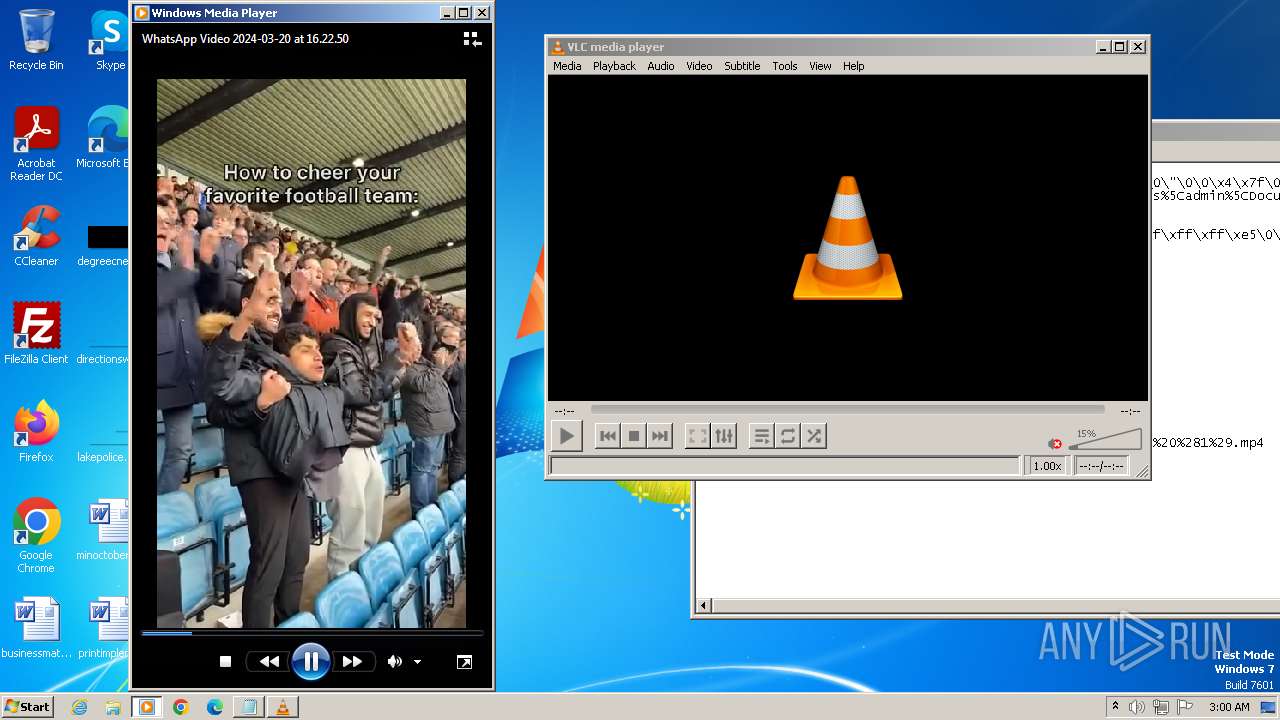The image size is (1280, 720).
Task: Open Recycle Bin on the desktop
Action: (36, 40)
